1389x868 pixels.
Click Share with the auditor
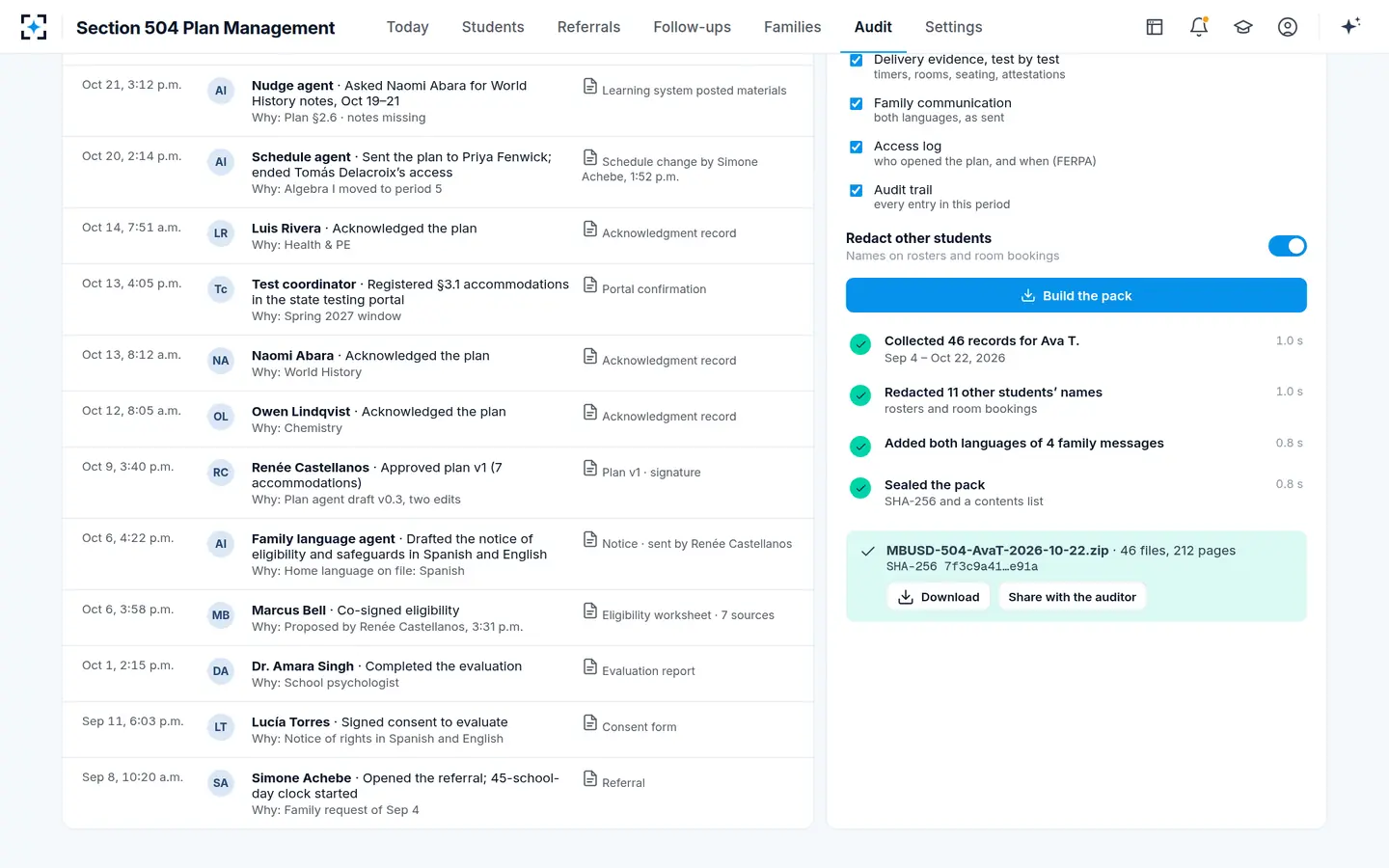click(x=1073, y=597)
